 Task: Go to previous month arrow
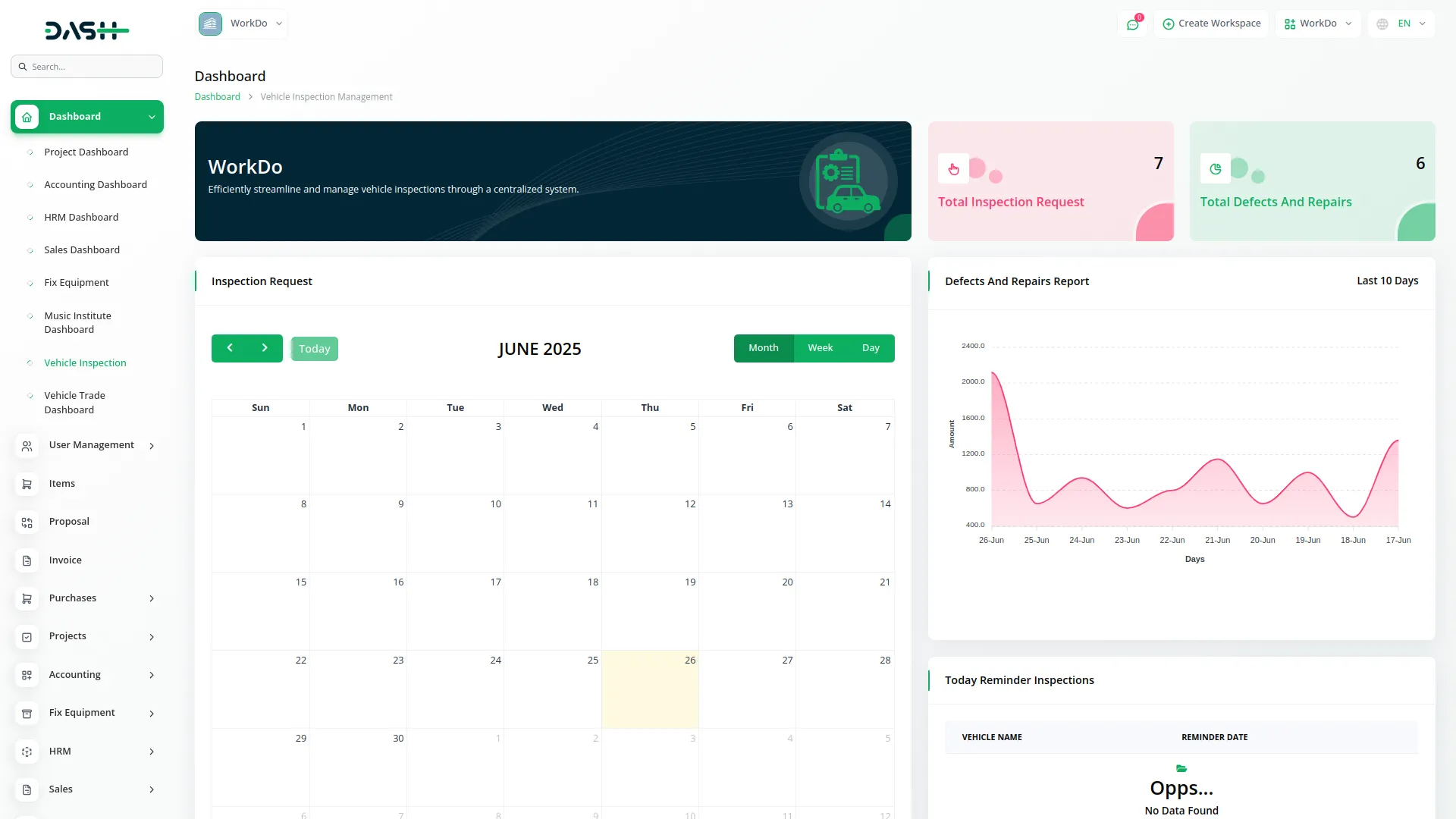point(229,348)
